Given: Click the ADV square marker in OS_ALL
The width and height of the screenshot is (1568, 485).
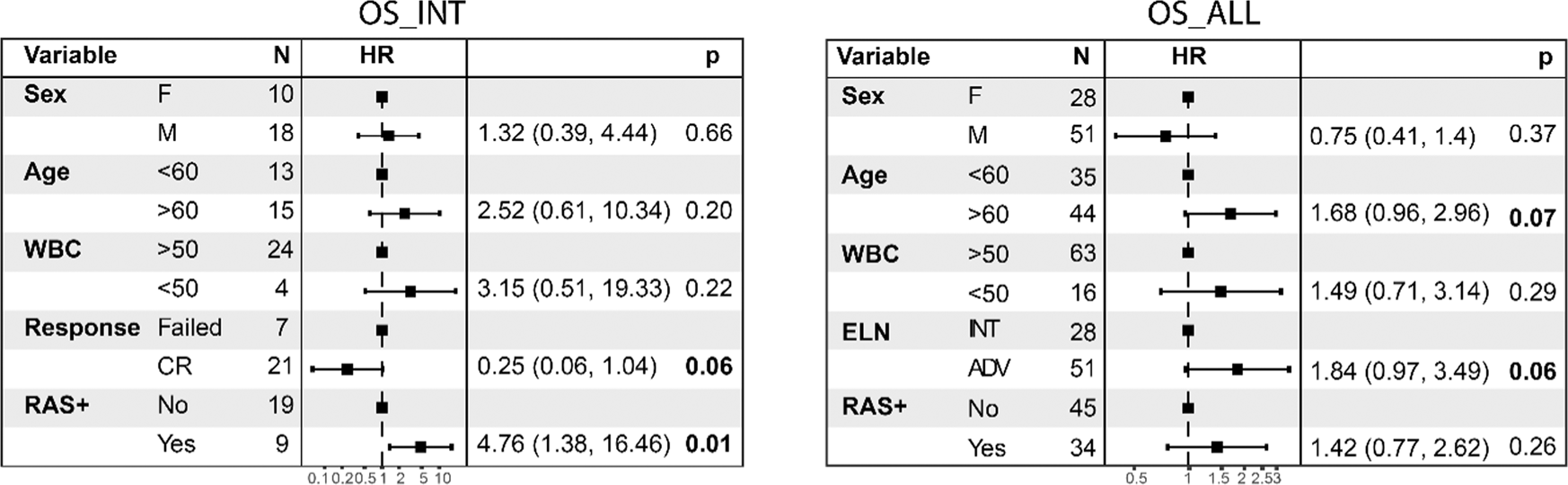Looking at the screenshot, I should [x=1238, y=369].
